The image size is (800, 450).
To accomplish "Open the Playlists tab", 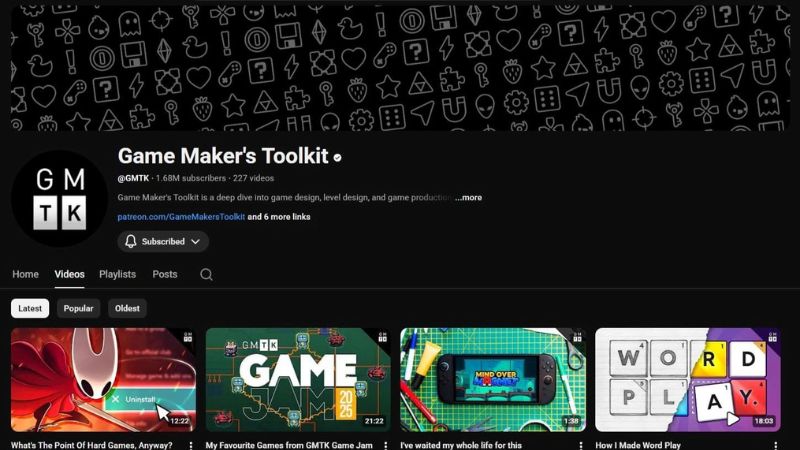I will click(x=117, y=274).
